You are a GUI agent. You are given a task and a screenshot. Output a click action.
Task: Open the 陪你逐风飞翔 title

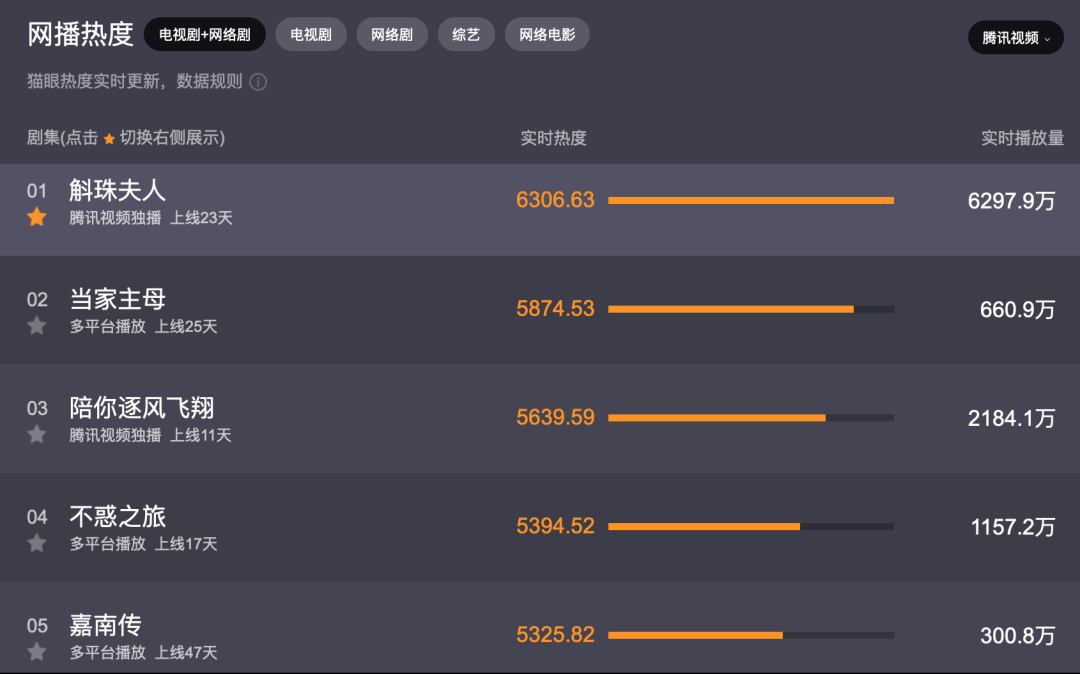click(141, 408)
